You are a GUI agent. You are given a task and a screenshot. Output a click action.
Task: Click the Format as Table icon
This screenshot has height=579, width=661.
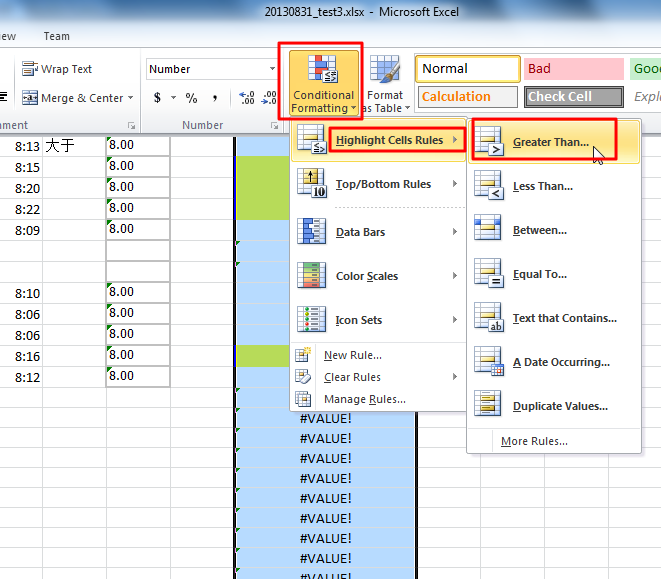click(384, 69)
